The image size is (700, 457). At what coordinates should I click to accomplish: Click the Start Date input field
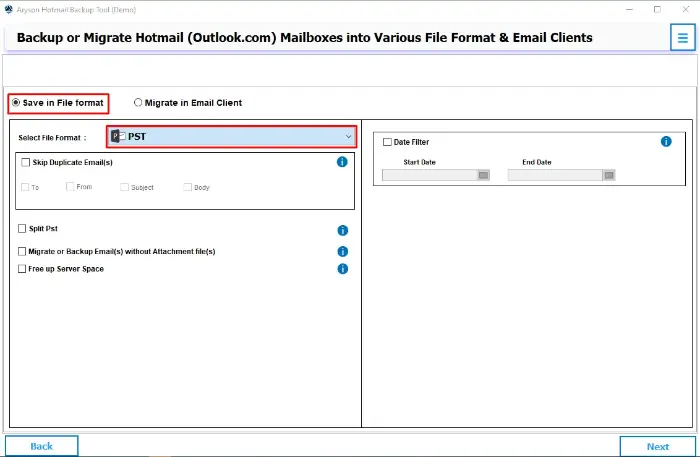(430, 175)
